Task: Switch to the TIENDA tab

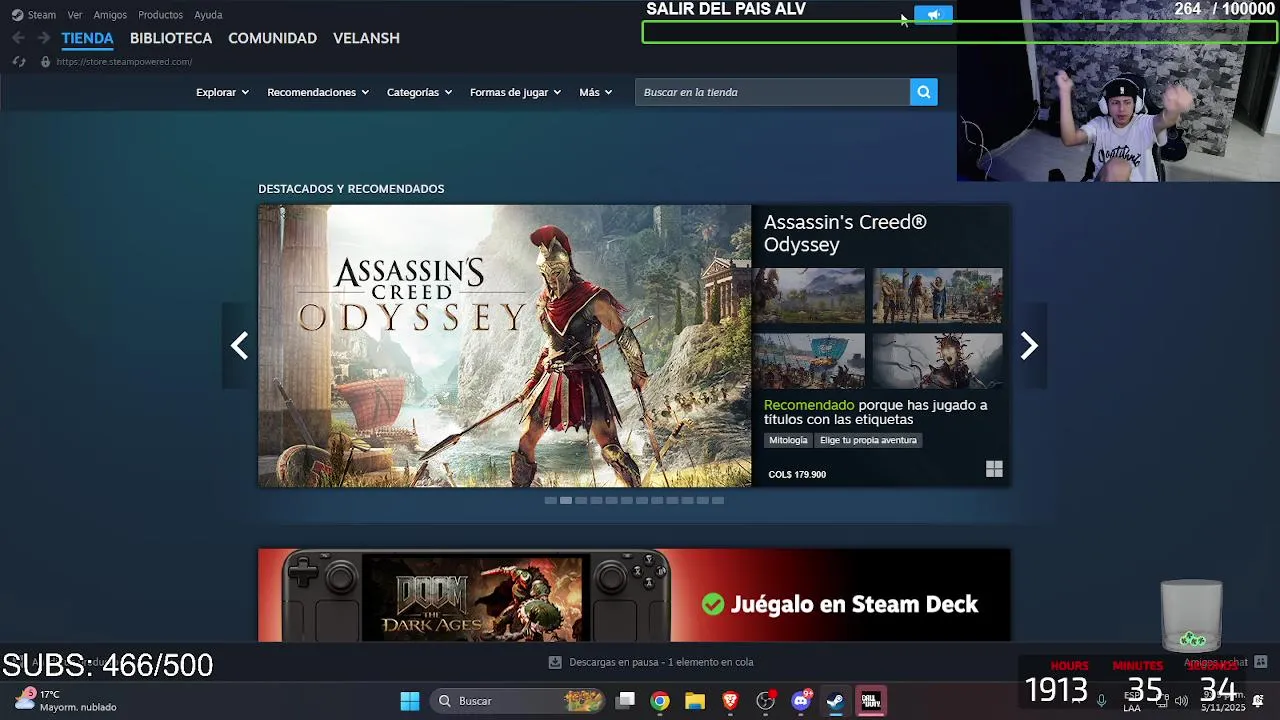Action: pyautogui.click(x=87, y=38)
